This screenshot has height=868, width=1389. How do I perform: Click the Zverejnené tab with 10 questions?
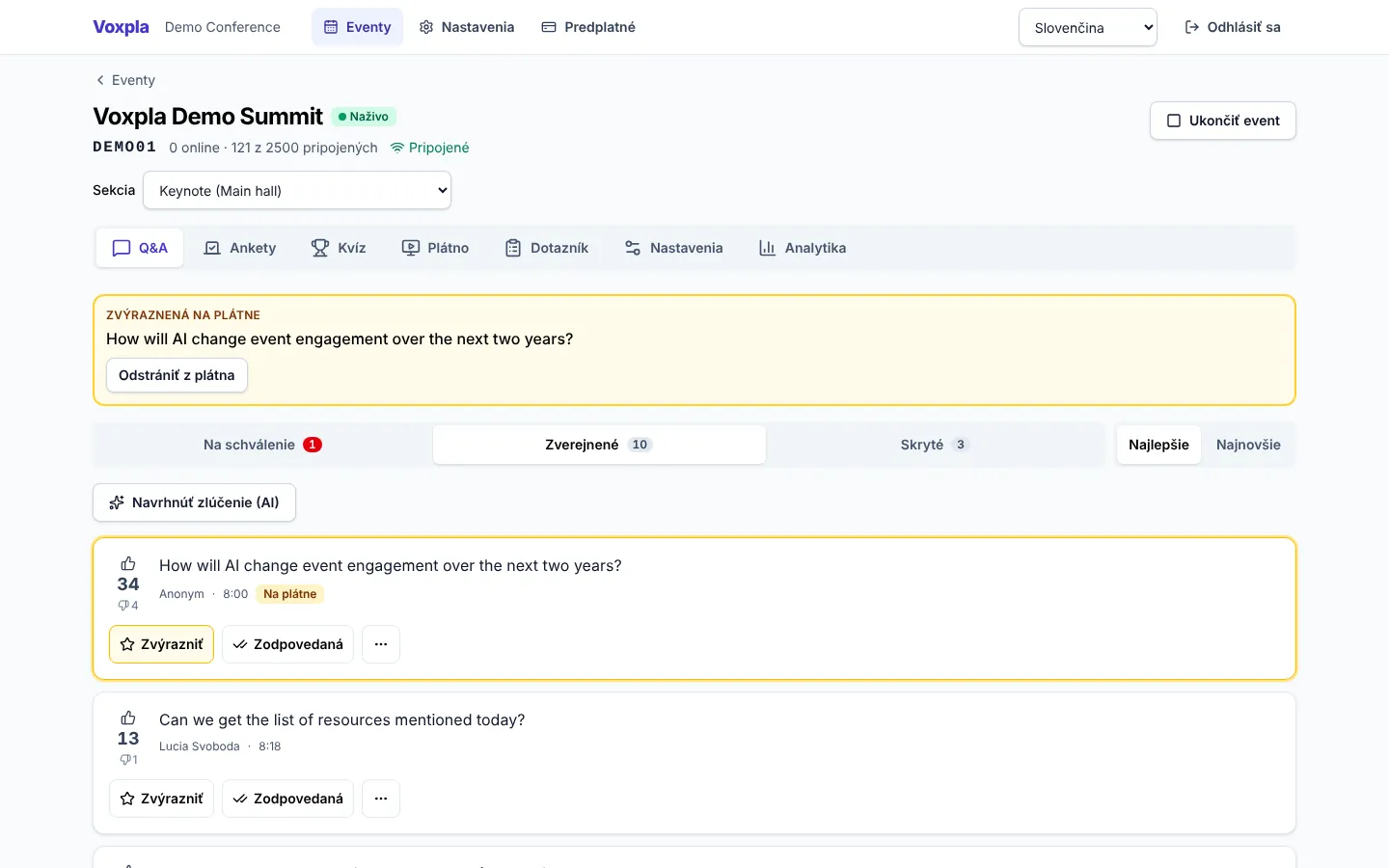point(599,445)
